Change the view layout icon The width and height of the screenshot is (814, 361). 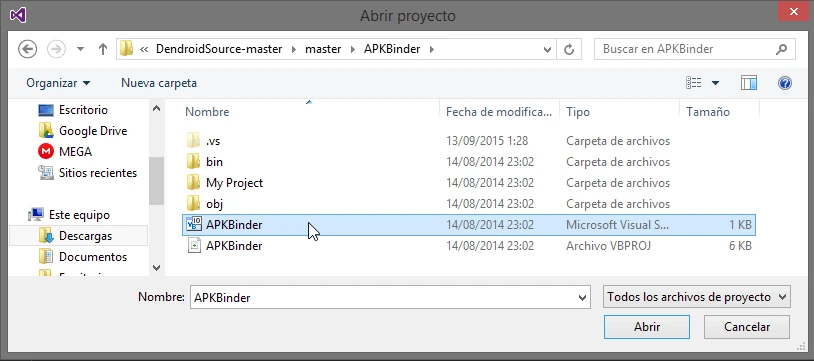click(694, 83)
